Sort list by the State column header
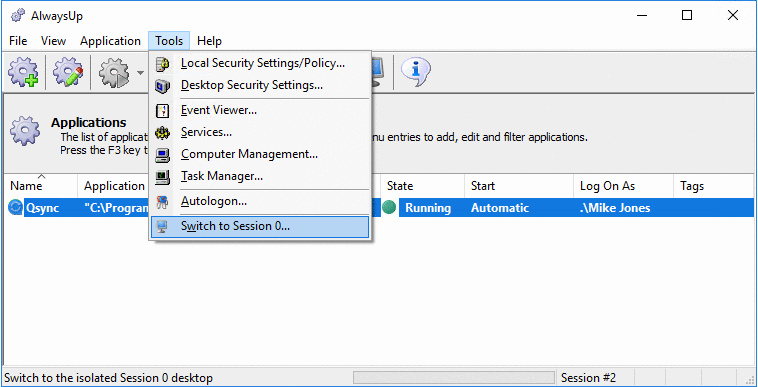The image size is (758, 387). coord(423,186)
